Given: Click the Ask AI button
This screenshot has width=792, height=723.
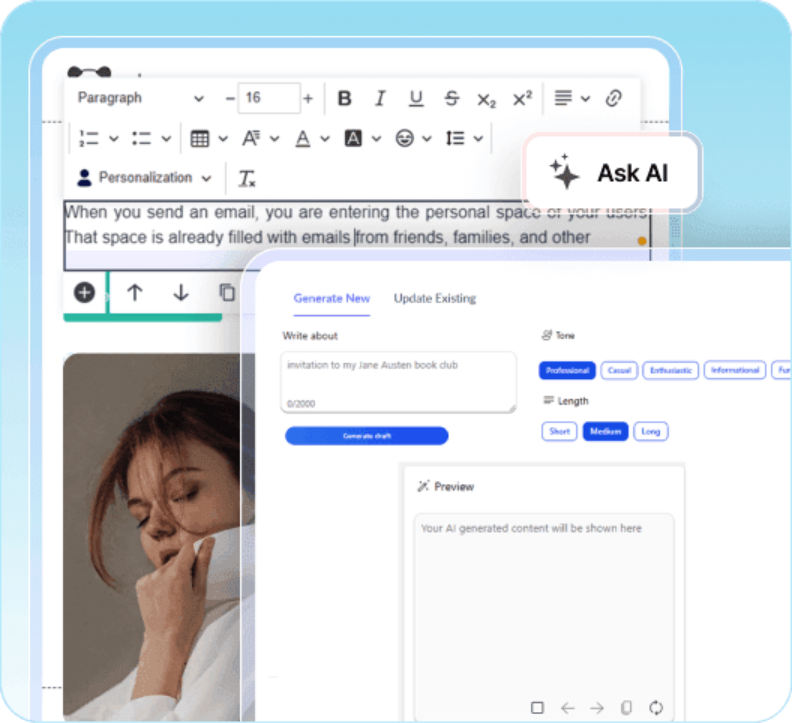Looking at the screenshot, I should 611,173.
